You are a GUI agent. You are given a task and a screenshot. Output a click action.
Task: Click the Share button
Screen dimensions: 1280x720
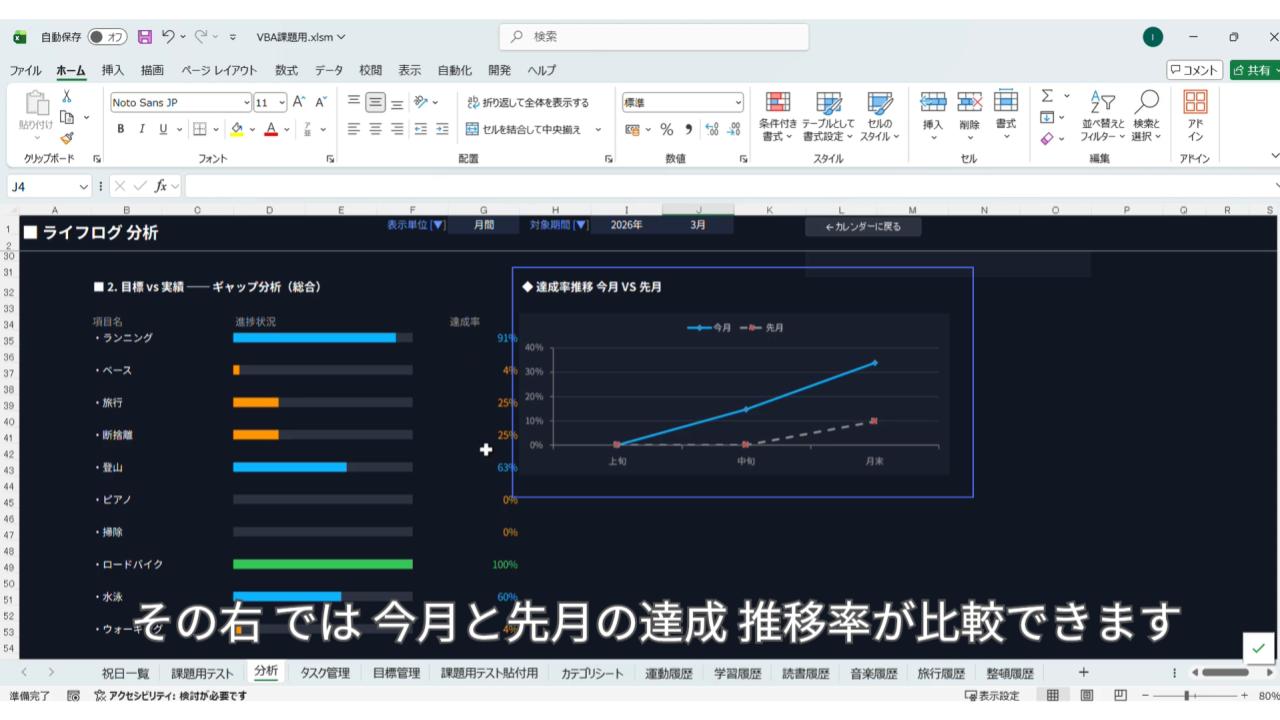point(1254,70)
